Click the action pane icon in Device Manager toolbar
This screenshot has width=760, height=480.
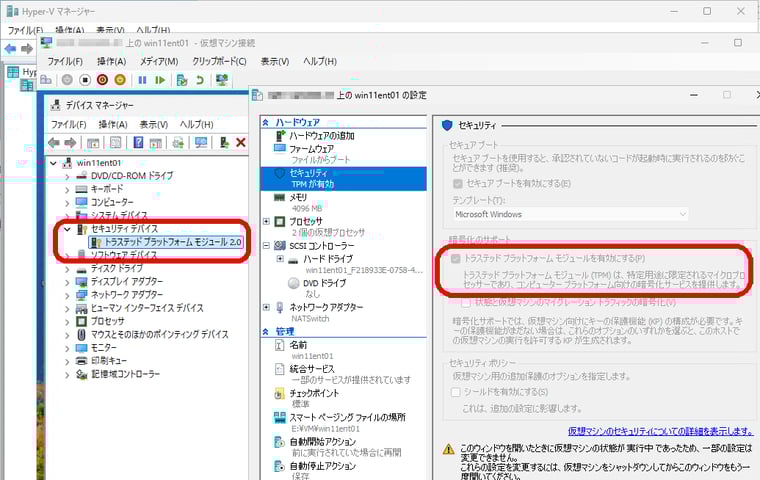(x=156, y=143)
